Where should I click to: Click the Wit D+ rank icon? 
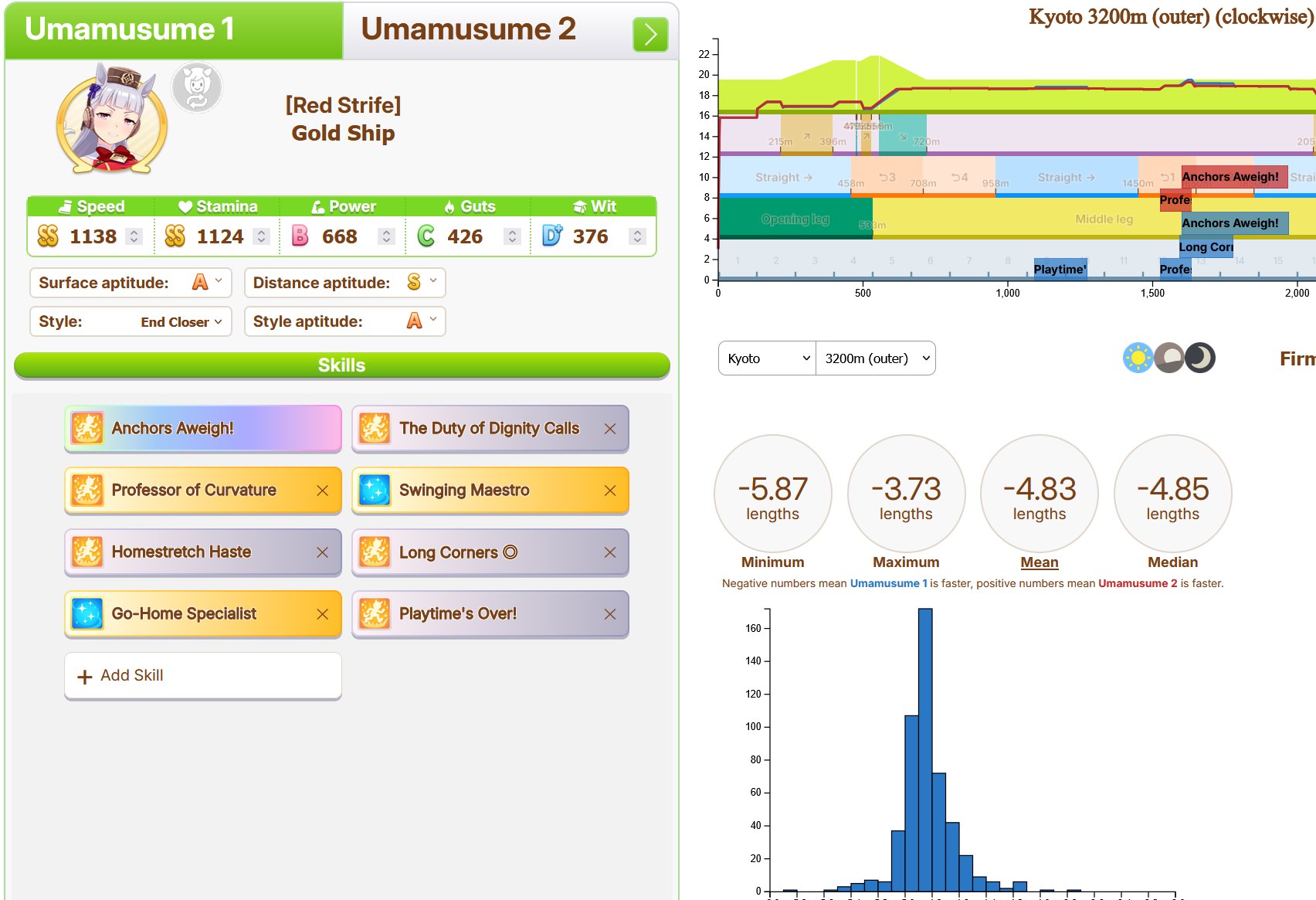pyautogui.click(x=552, y=236)
